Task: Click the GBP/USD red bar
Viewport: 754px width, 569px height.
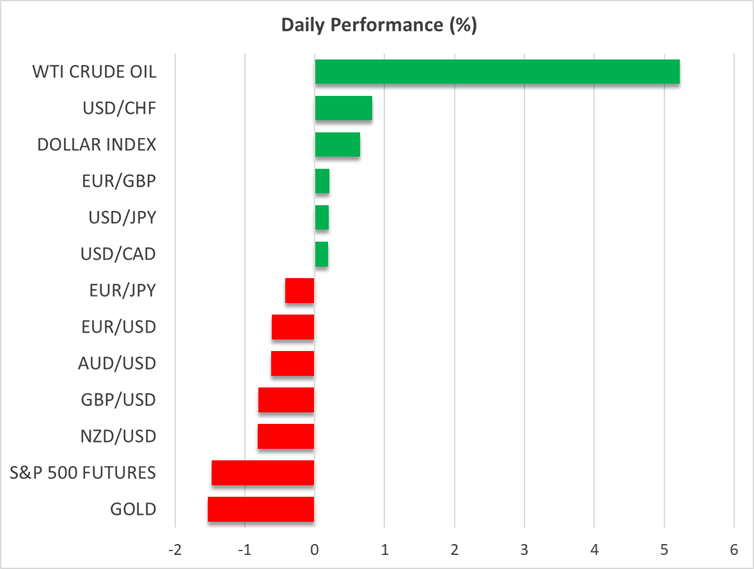Action: 286,400
